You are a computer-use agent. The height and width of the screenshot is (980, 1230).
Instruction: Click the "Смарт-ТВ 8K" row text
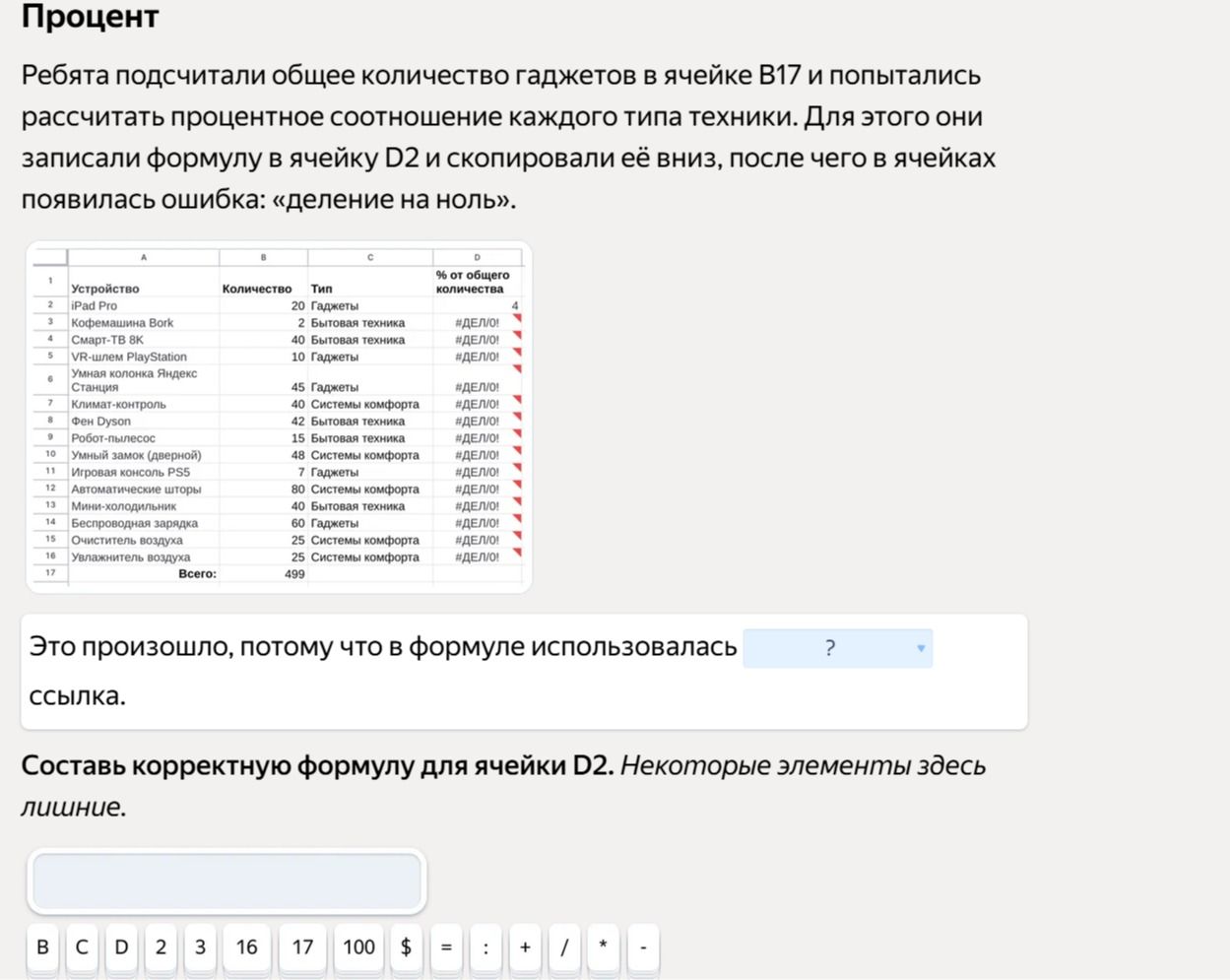pos(107,340)
